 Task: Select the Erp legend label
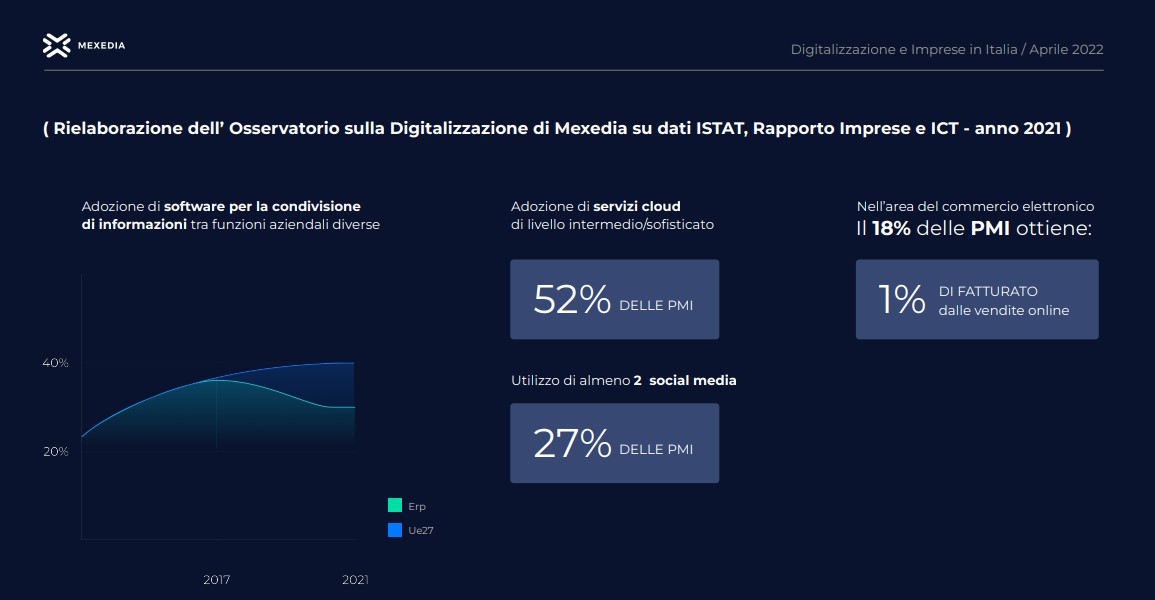[417, 507]
